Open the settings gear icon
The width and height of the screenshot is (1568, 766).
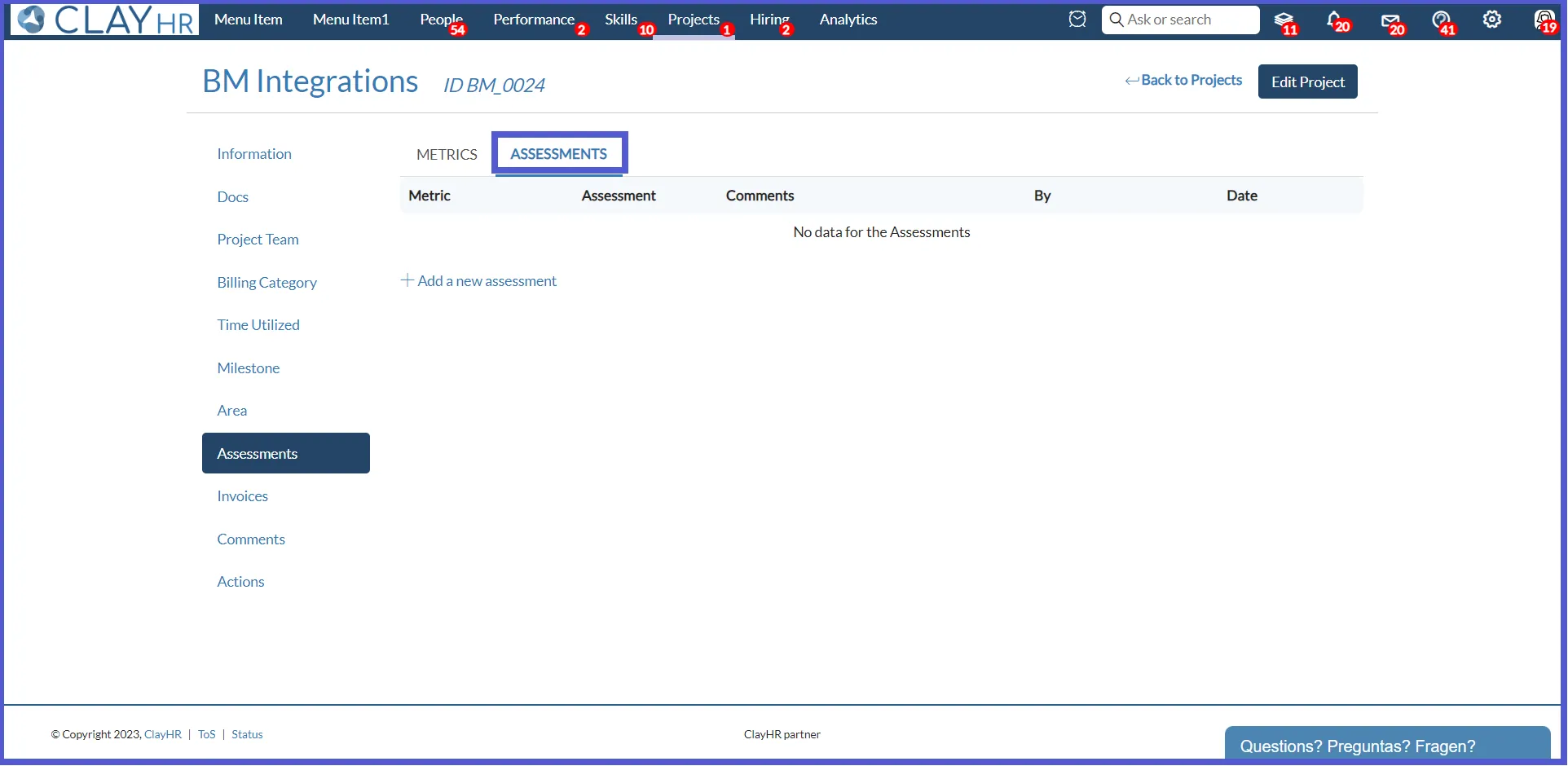1491,20
